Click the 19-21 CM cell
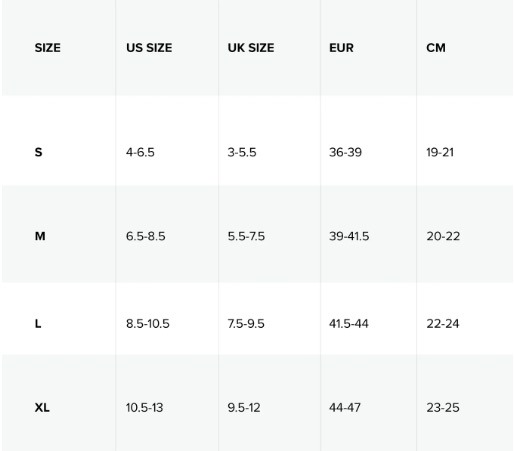Image resolution: width=515 pixels, height=451 pixels. (x=440, y=152)
